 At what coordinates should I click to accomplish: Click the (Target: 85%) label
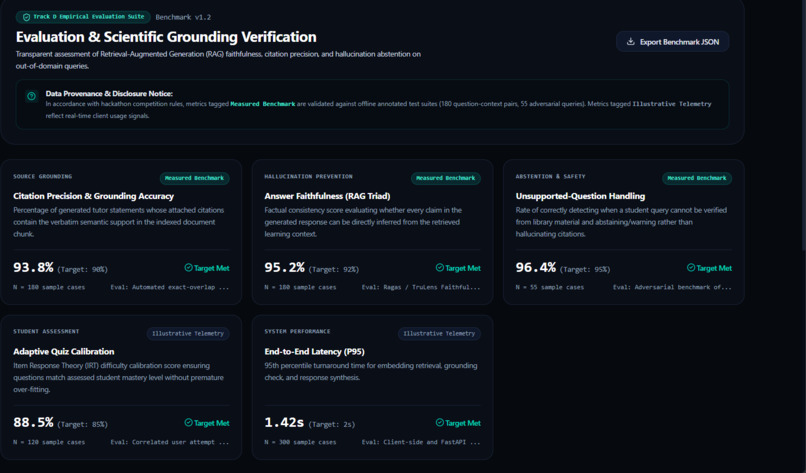pos(83,425)
